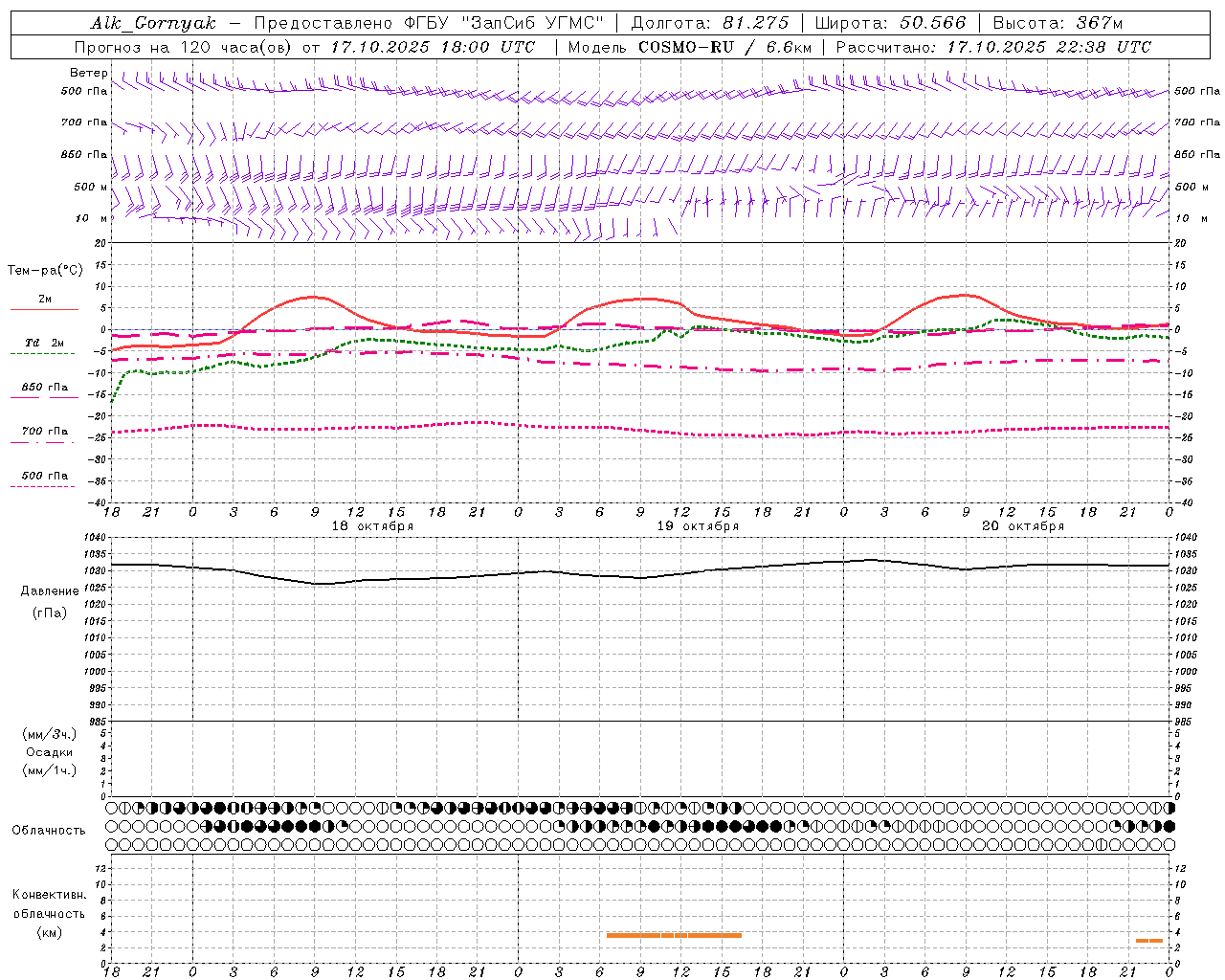The image size is (1225, 980).
Task: Click the station title Alk_Gornyak
Action: (x=153, y=23)
